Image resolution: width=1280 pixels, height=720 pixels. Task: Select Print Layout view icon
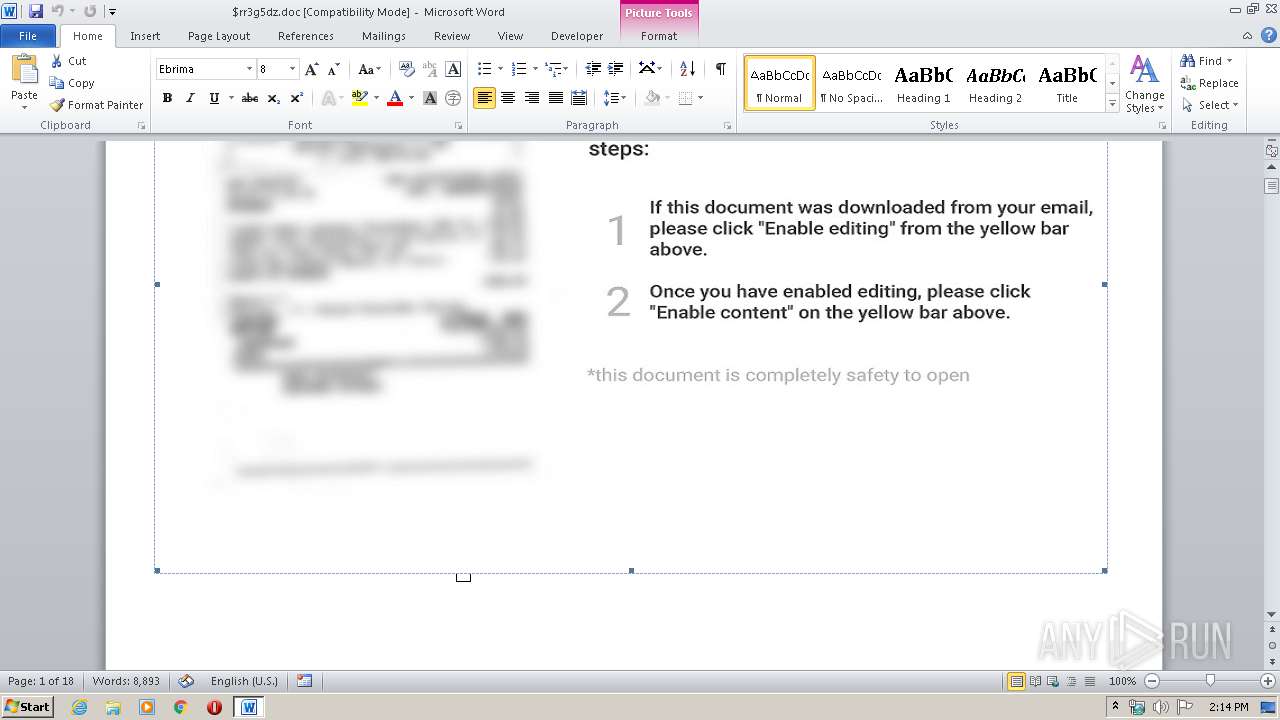[x=1016, y=681]
